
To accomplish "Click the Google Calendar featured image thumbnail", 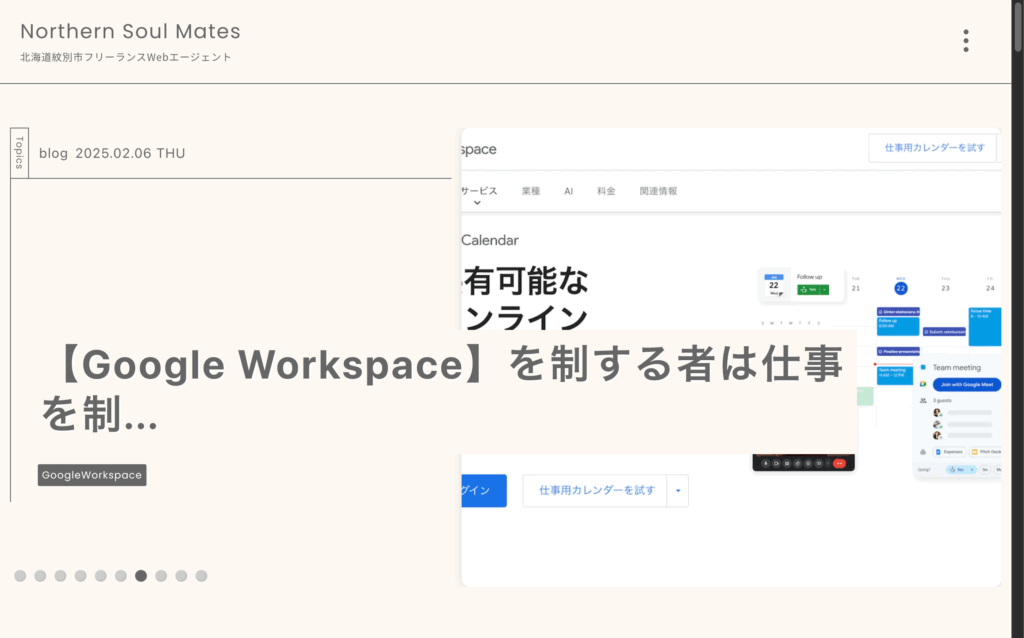I will pos(731,357).
